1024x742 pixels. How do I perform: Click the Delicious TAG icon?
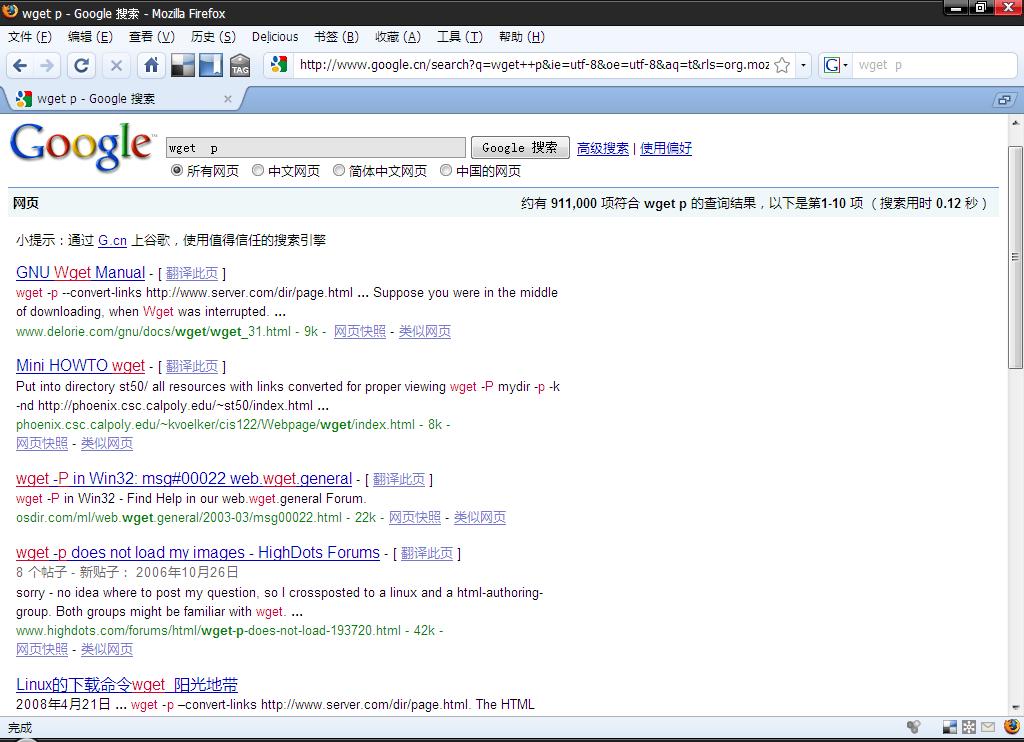pyautogui.click(x=240, y=65)
